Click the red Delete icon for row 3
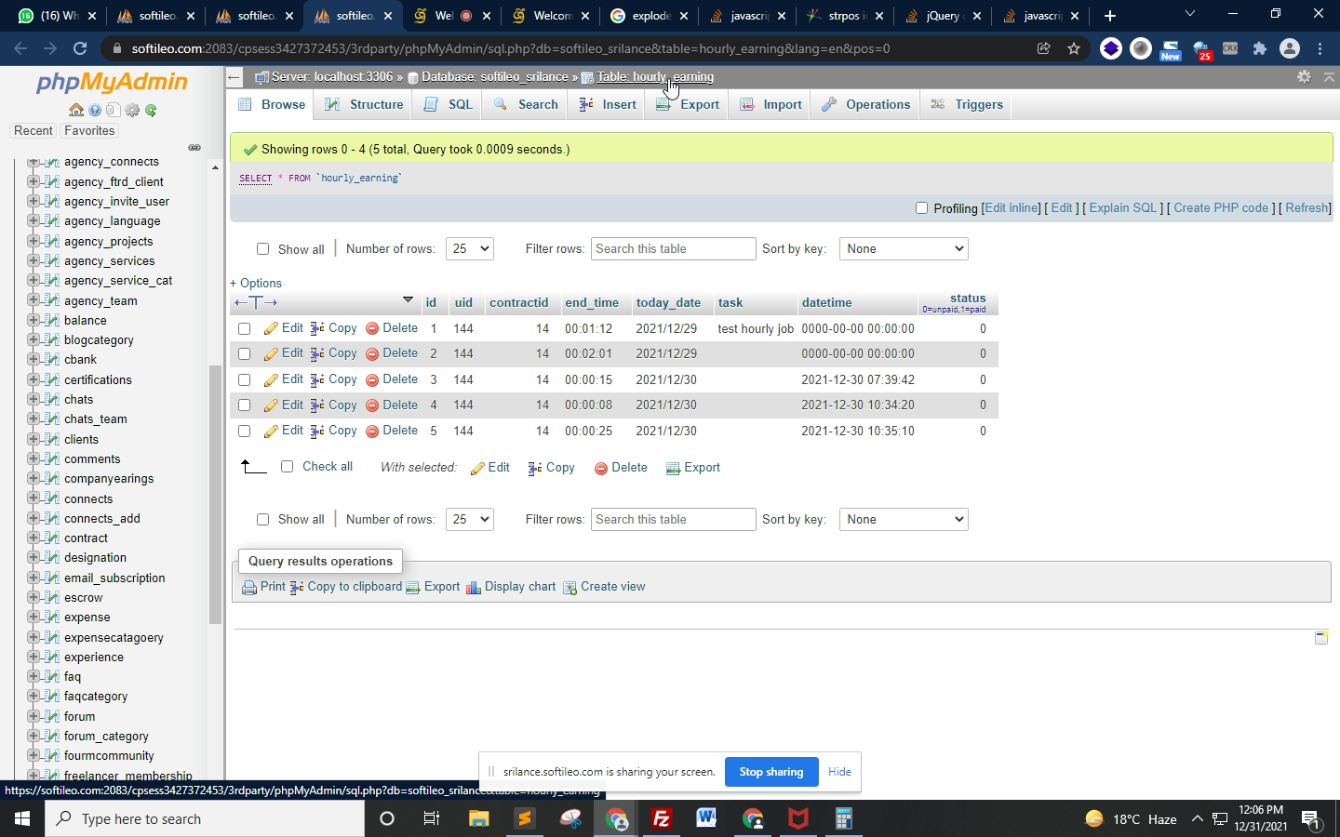The height and width of the screenshot is (837, 1340). point(372,380)
